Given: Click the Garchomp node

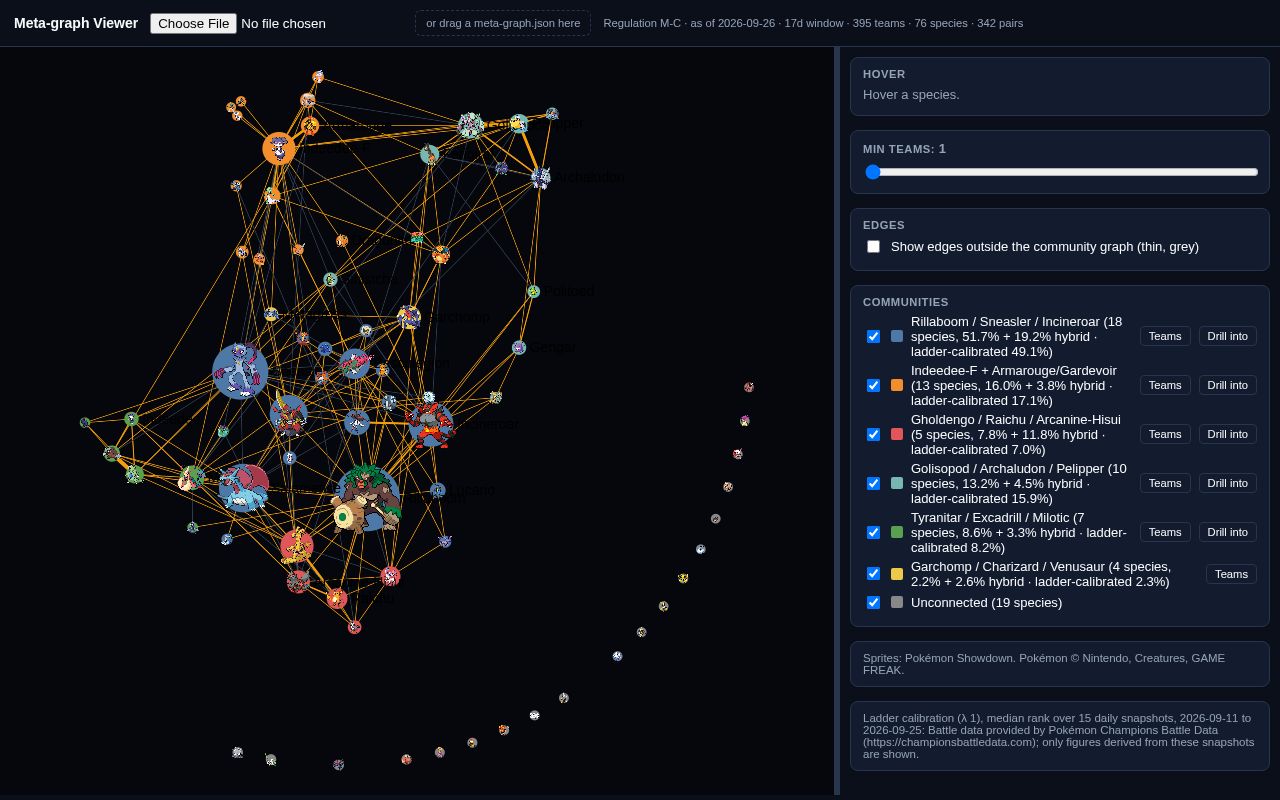Looking at the screenshot, I should 408,317.
